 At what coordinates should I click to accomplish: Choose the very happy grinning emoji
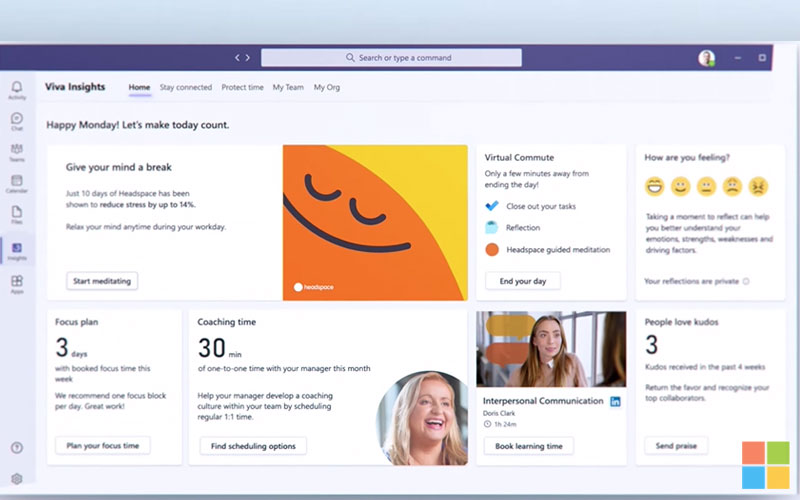pyautogui.click(x=655, y=186)
